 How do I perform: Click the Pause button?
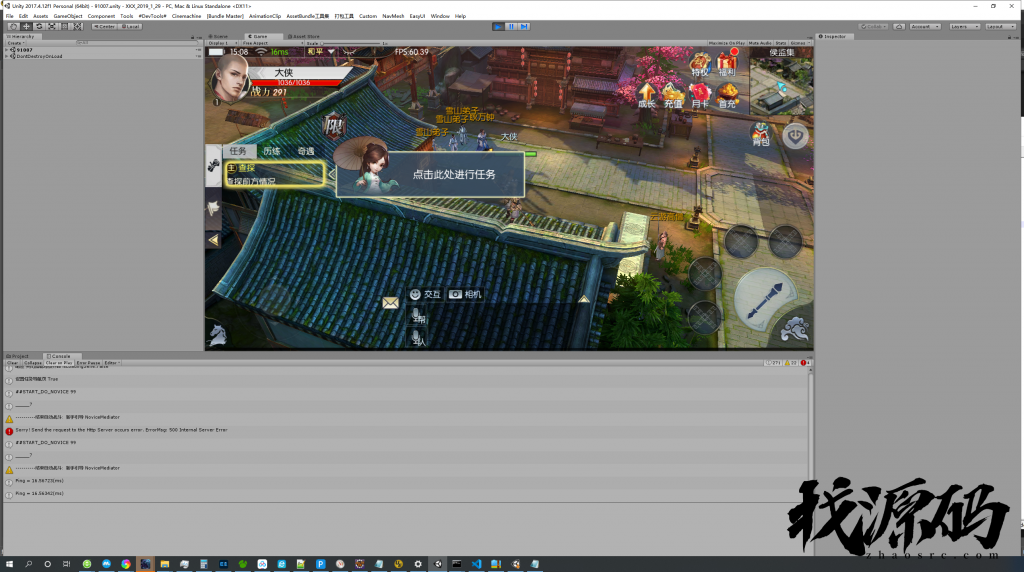point(511,27)
